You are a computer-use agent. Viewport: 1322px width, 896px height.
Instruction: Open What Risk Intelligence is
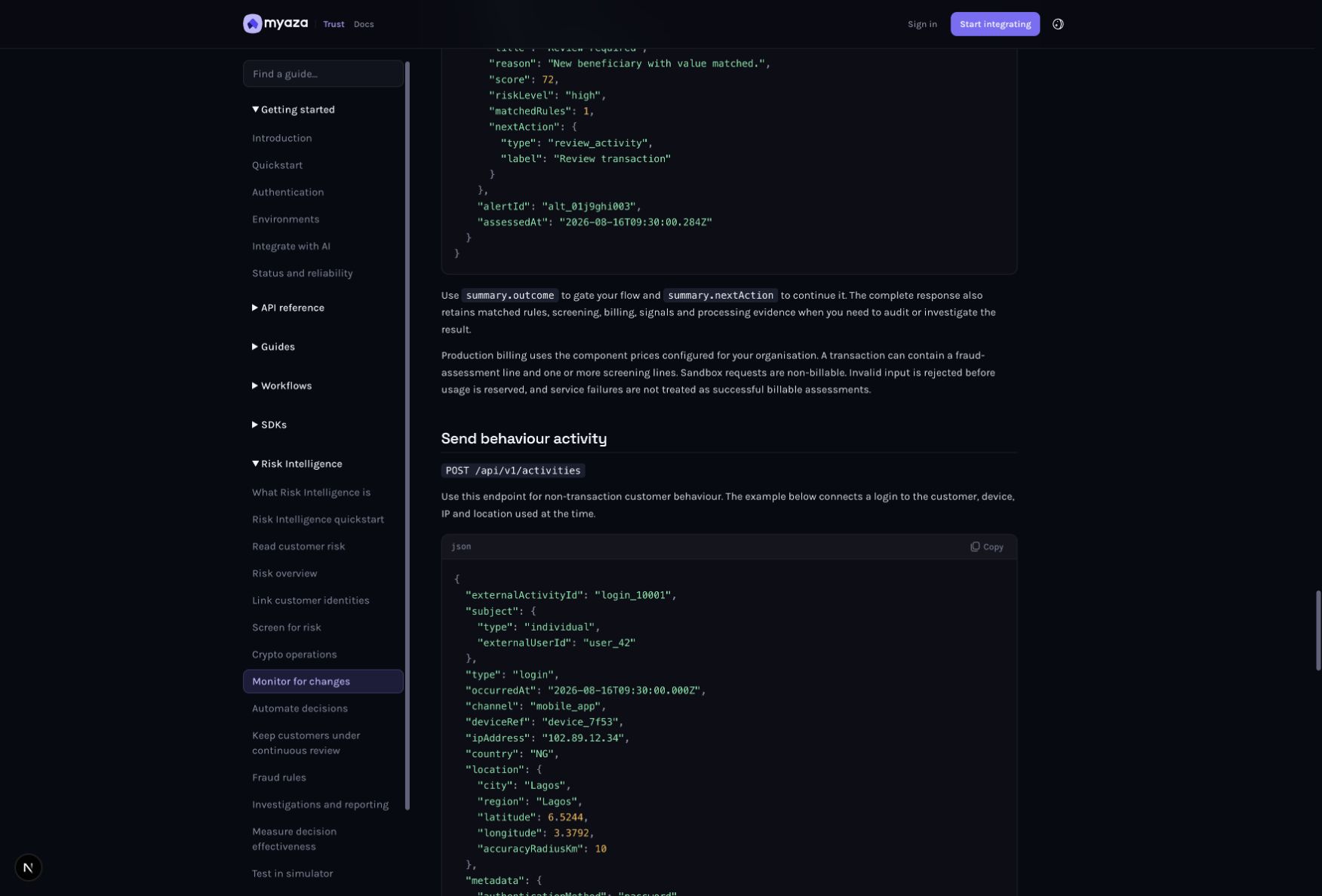pos(311,493)
